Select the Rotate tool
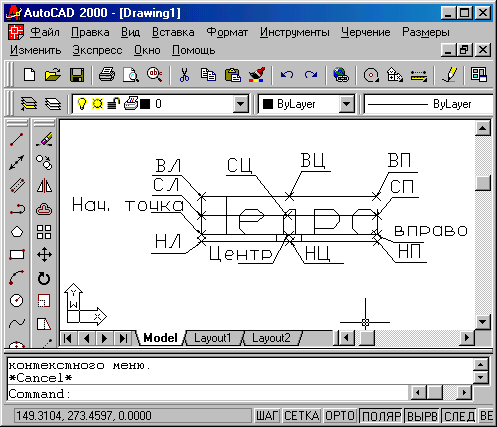The width and height of the screenshot is (497, 427). [44, 278]
